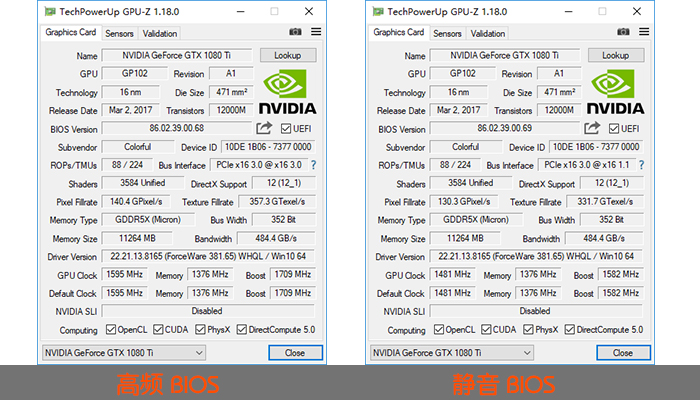Screen dimensions: 700x400
Task: Select Graphics Card tab in left window
Action: click(x=71, y=33)
